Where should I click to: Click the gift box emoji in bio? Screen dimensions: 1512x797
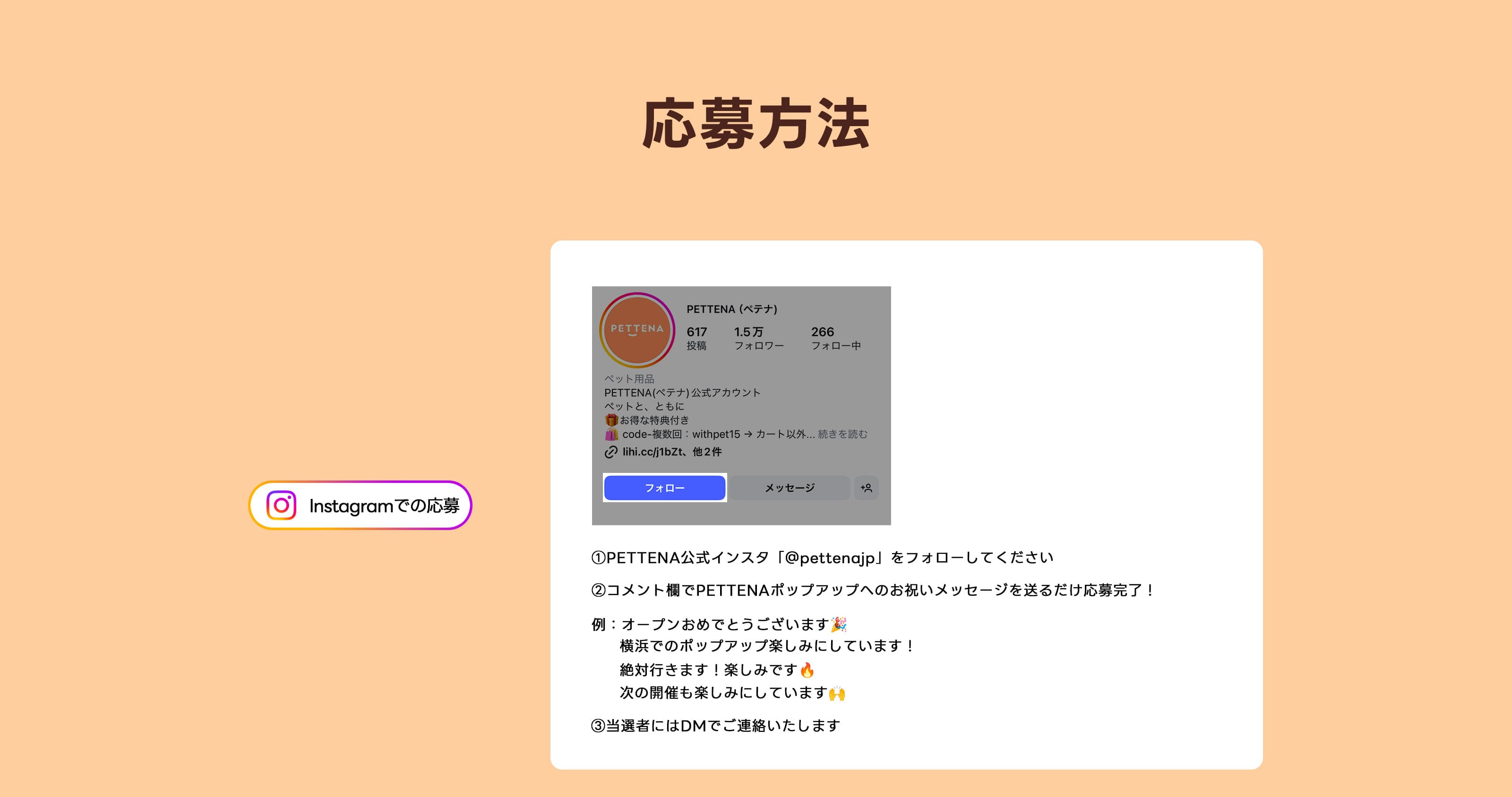click(611, 420)
